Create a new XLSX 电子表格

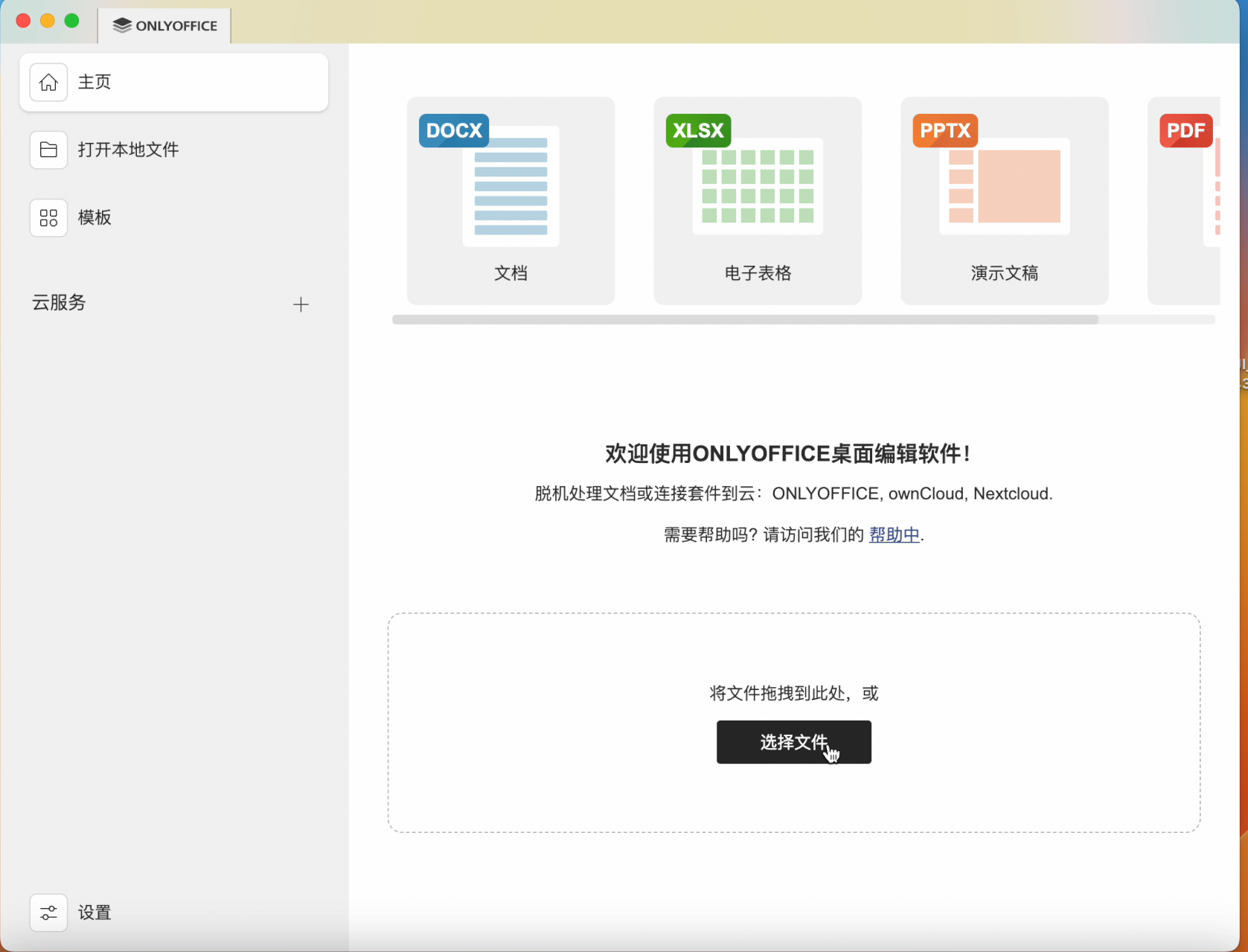[757, 201]
